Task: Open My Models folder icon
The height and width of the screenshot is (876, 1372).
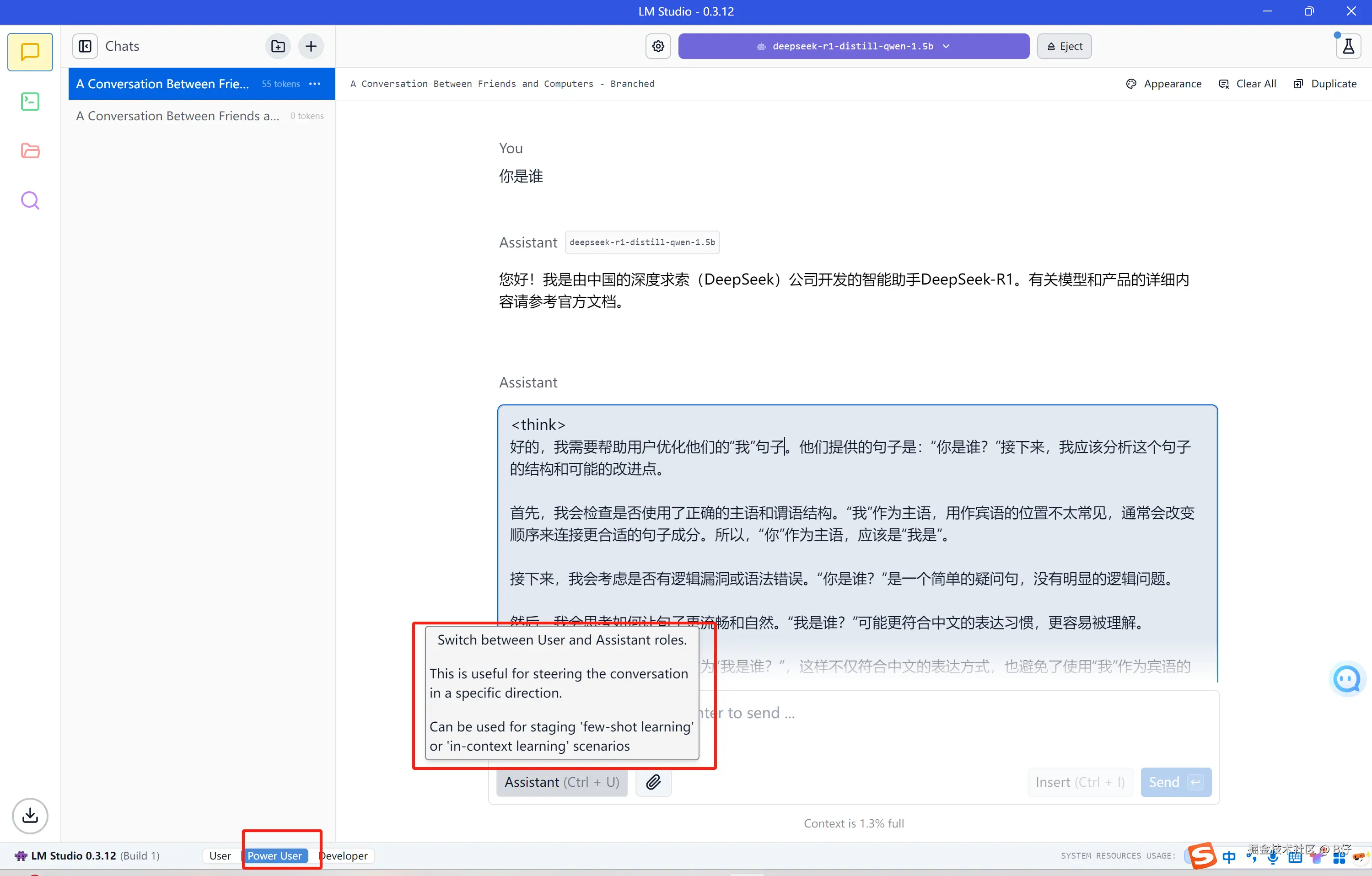Action: click(x=30, y=151)
